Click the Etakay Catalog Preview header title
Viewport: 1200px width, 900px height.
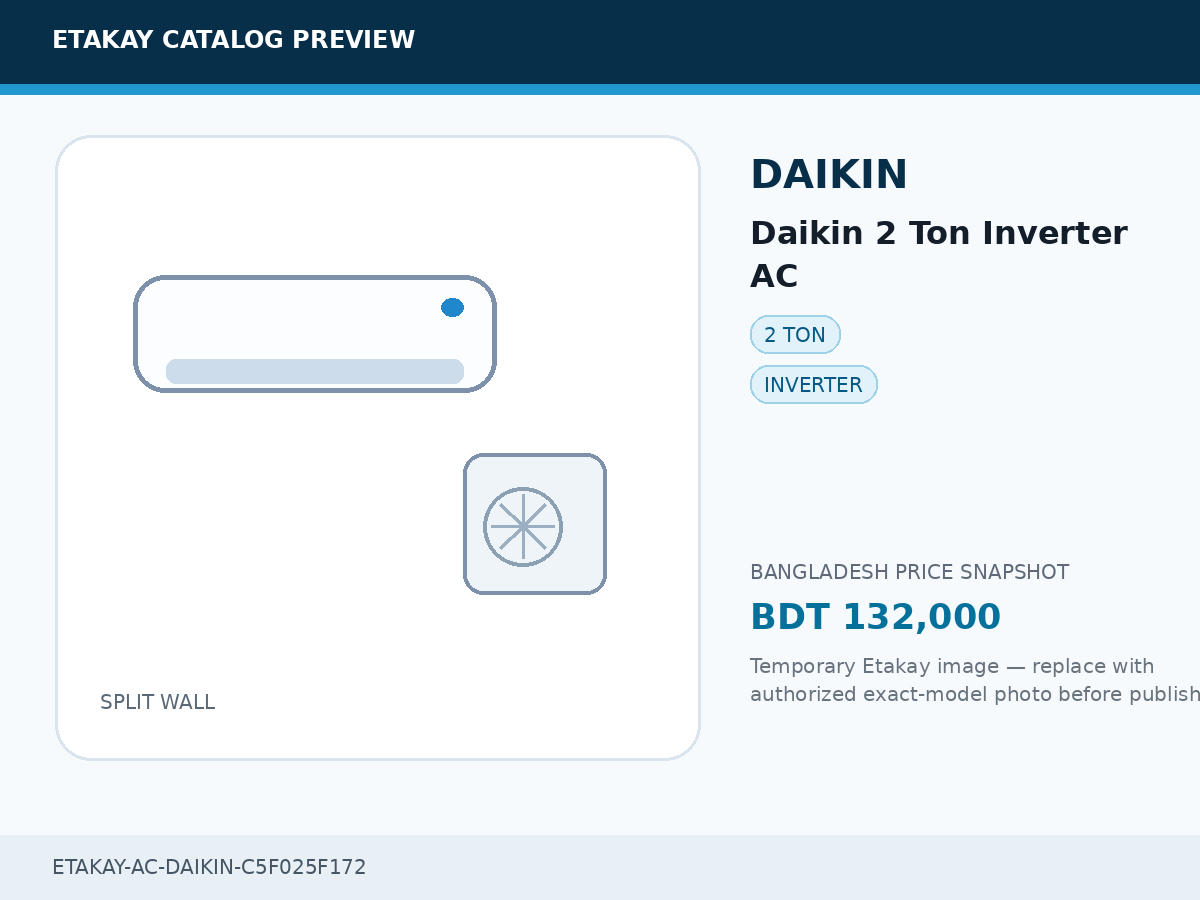[x=233, y=40]
